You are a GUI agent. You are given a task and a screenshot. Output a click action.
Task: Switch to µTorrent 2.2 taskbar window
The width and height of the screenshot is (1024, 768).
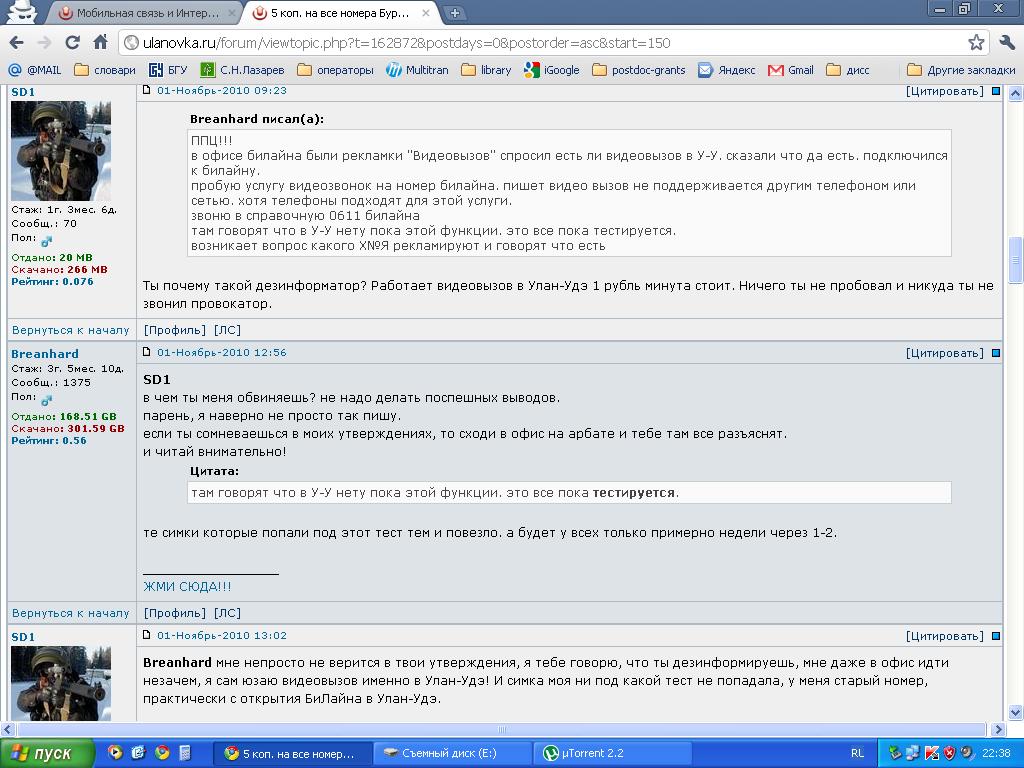tap(613, 753)
